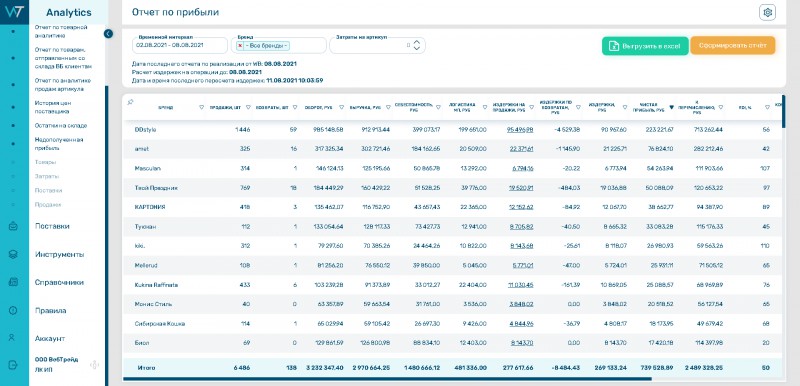Click the layers icon beside Инструменты
Image resolution: width=800 pixels, height=386 pixels.
13,254
